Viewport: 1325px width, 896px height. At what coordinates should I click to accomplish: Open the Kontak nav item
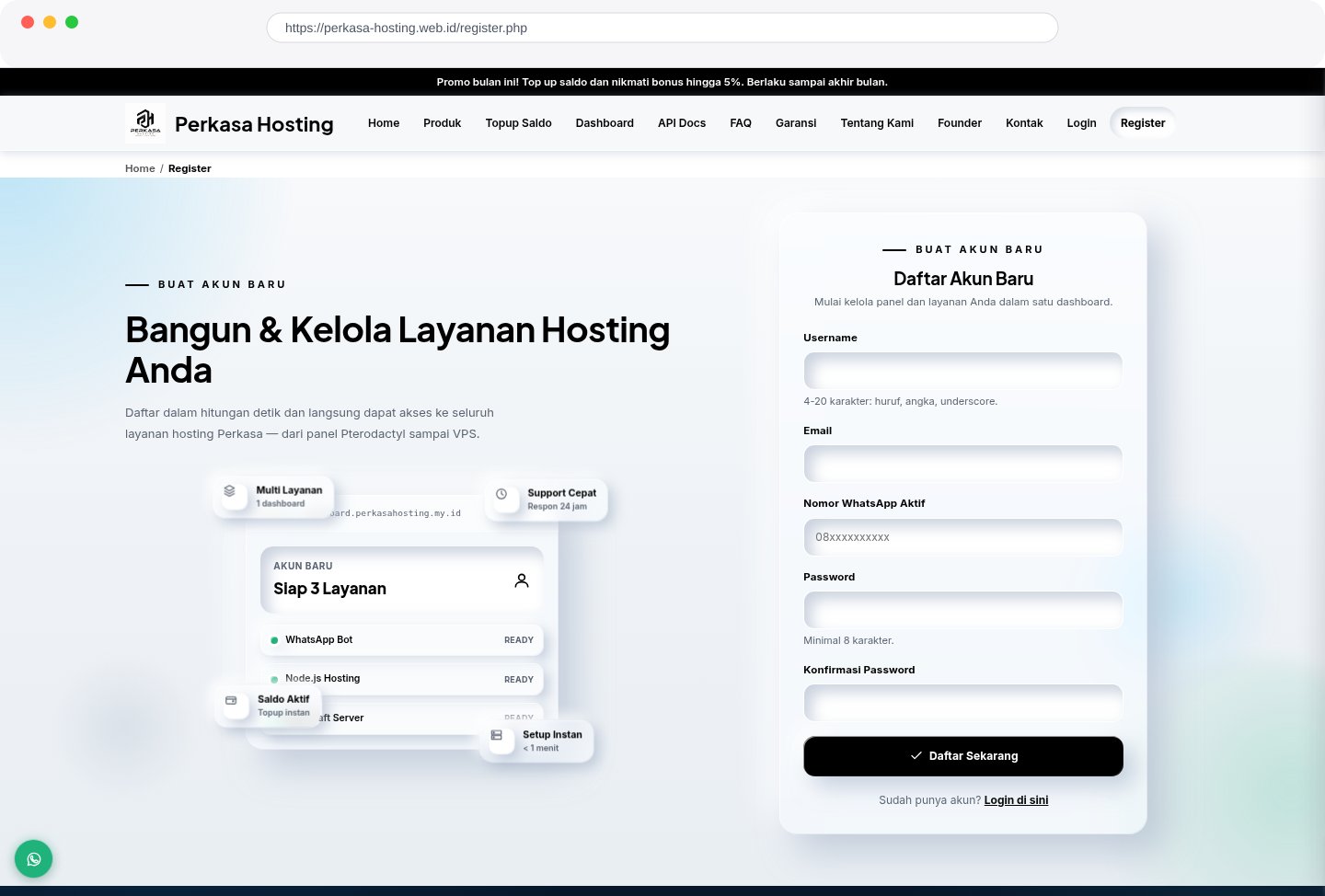[x=1024, y=123]
